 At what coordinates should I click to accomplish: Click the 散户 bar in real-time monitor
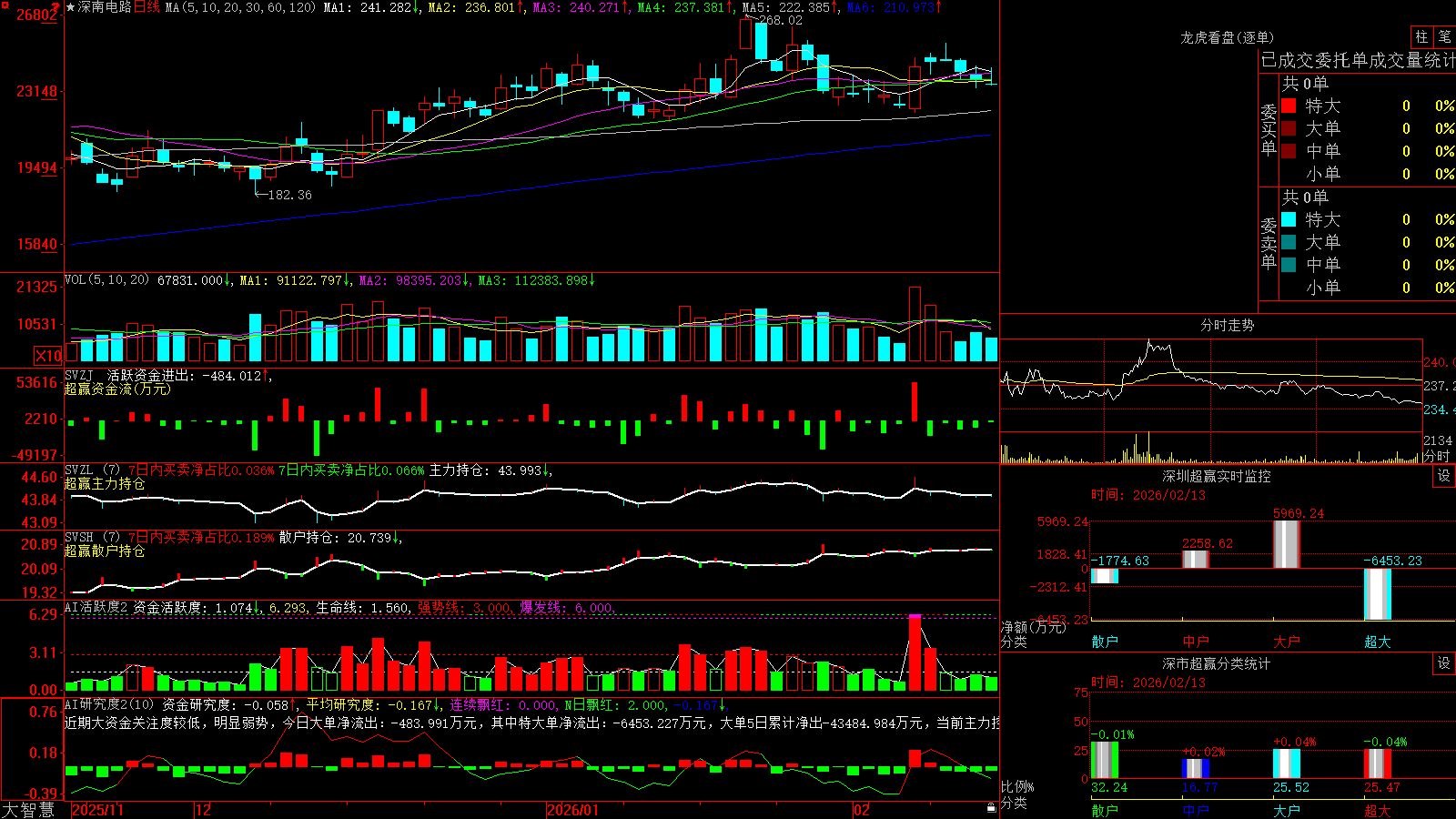(1105, 576)
